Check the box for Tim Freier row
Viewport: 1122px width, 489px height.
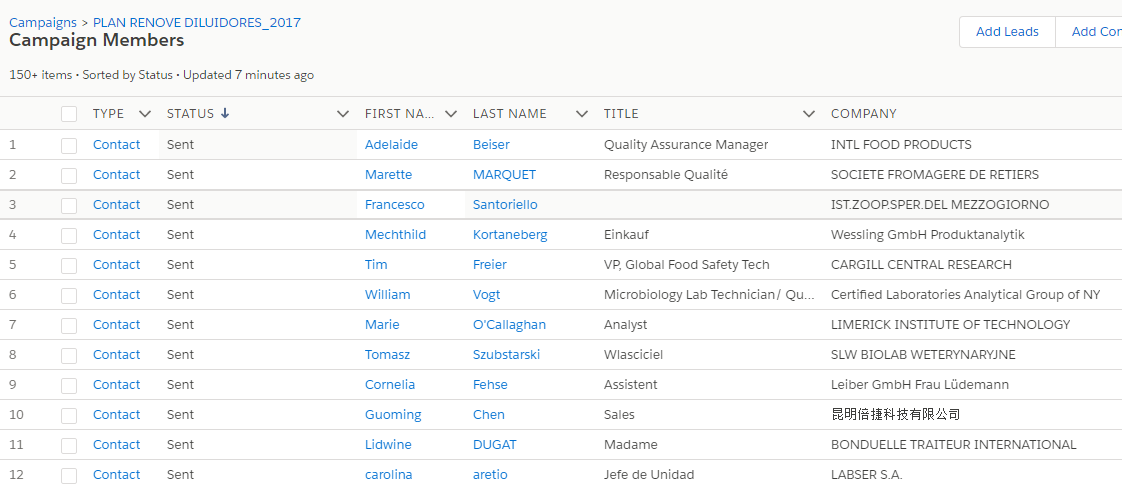69,266
